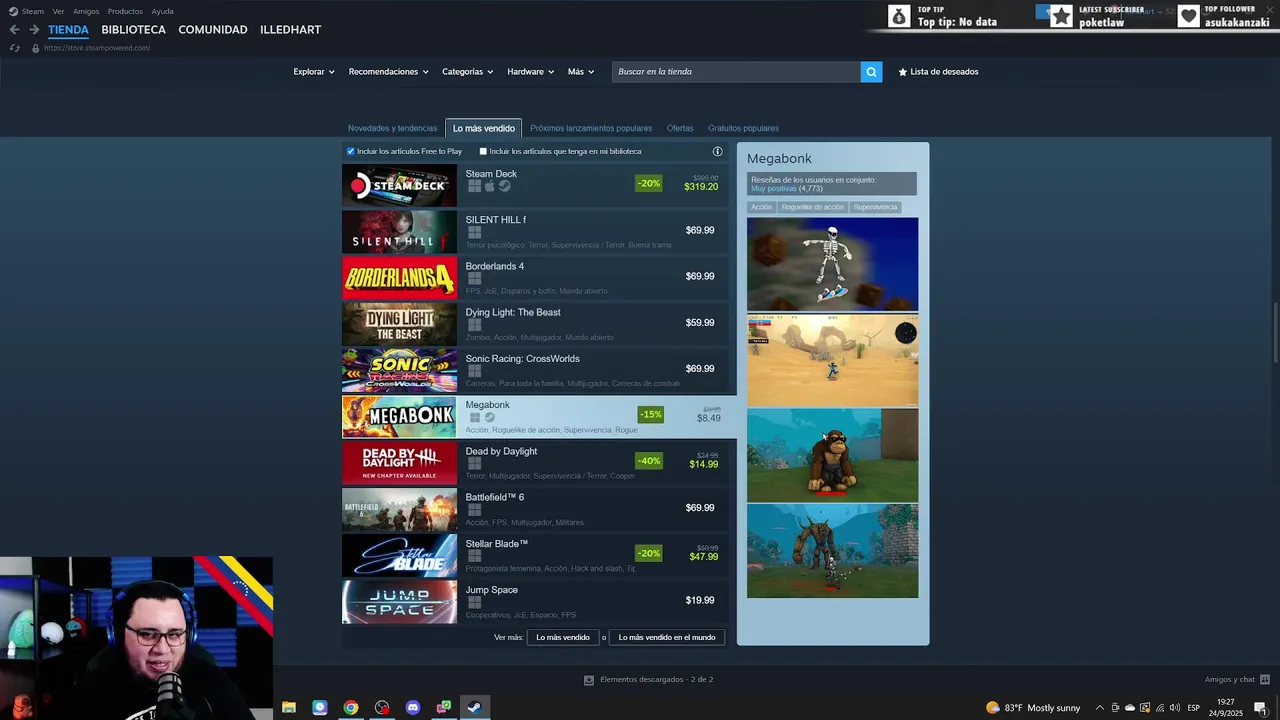Image resolution: width=1280 pixels, height=720 pixels.
Task: Expand the Más dropdown
Action: click(581, 72)
